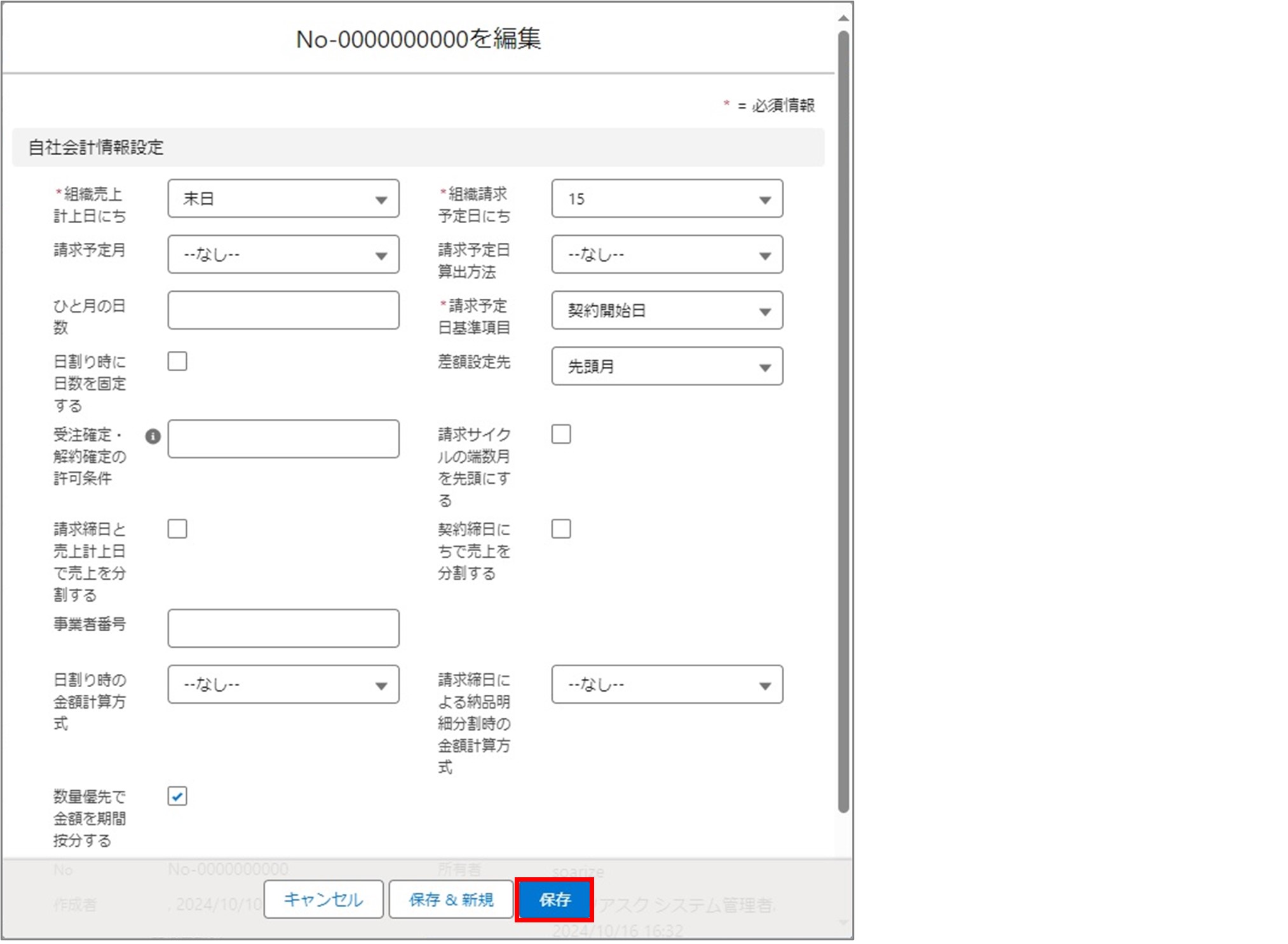
Task: Open the 組織売上計上日にち dropdown showing 末日
Action: [x=283, y=199]
